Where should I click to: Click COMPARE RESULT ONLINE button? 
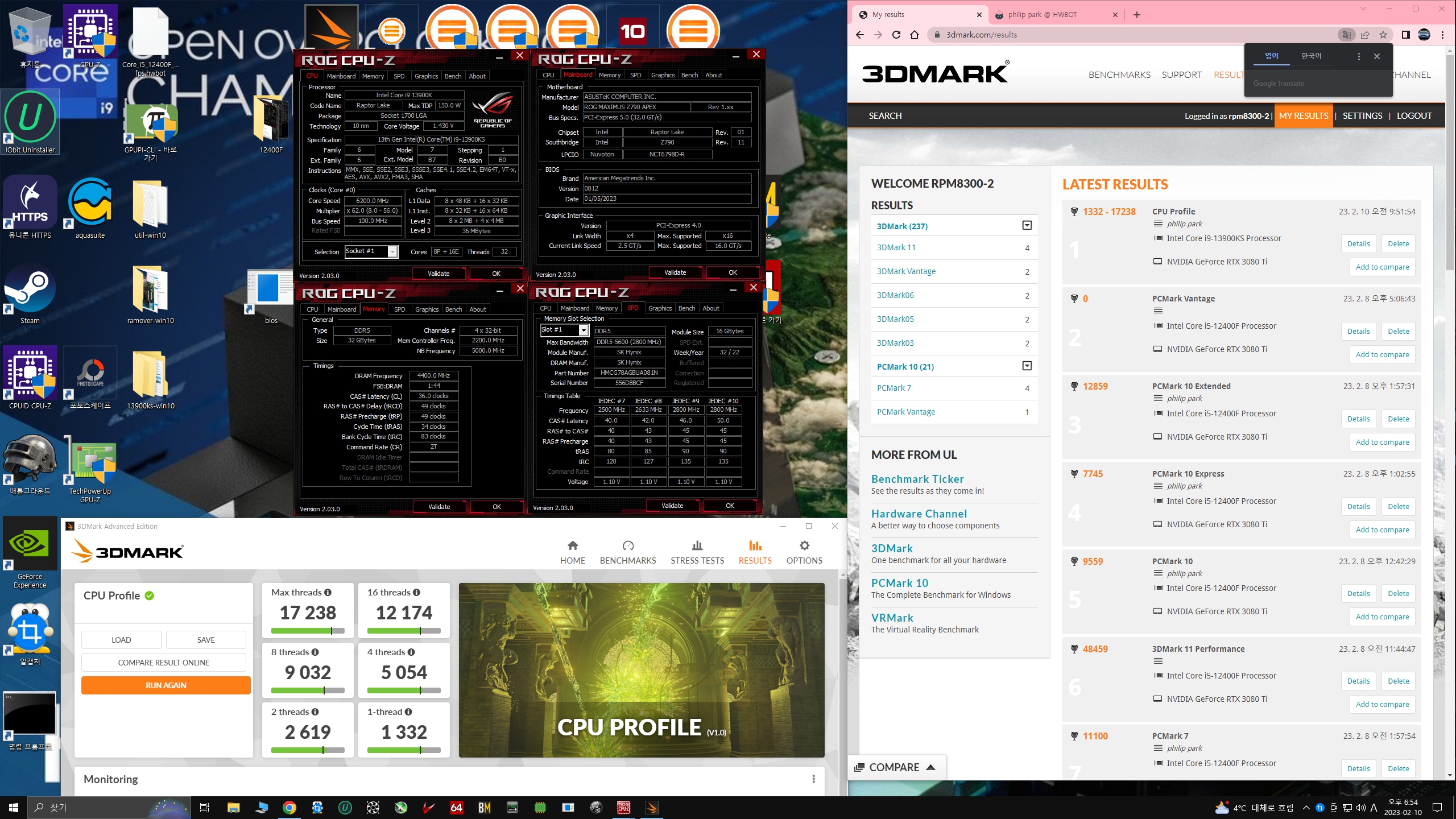pyautogui.click(x=164, y=663)
